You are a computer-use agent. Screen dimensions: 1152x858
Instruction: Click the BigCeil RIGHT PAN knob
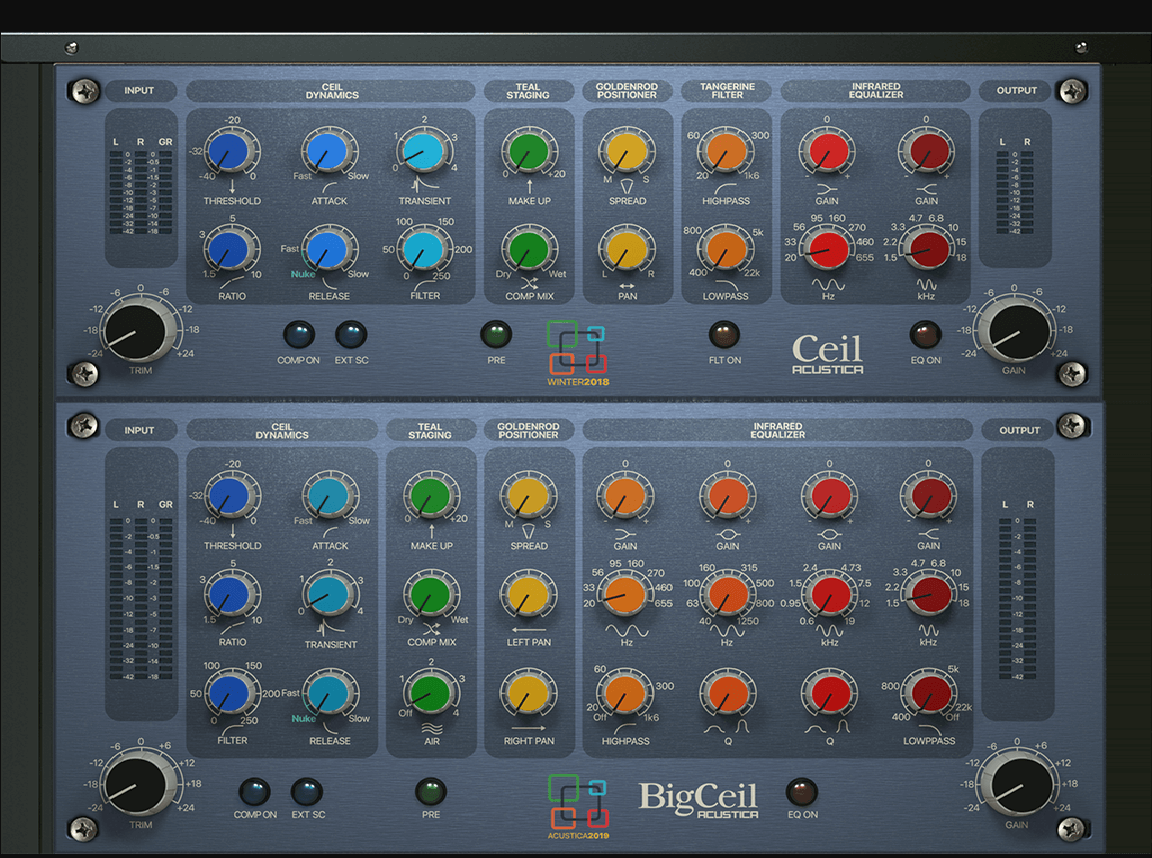click(528, 693)
